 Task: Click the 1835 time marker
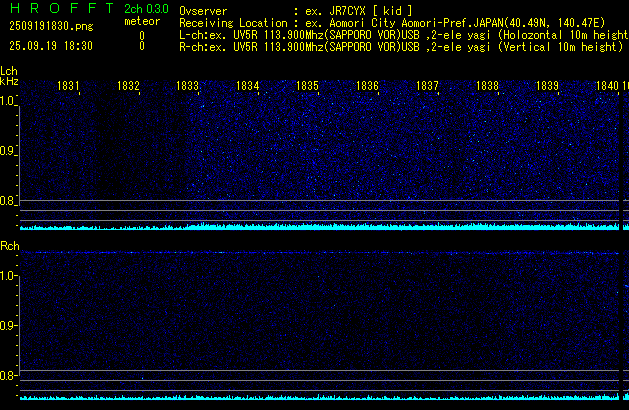click(x=307, y=87)
